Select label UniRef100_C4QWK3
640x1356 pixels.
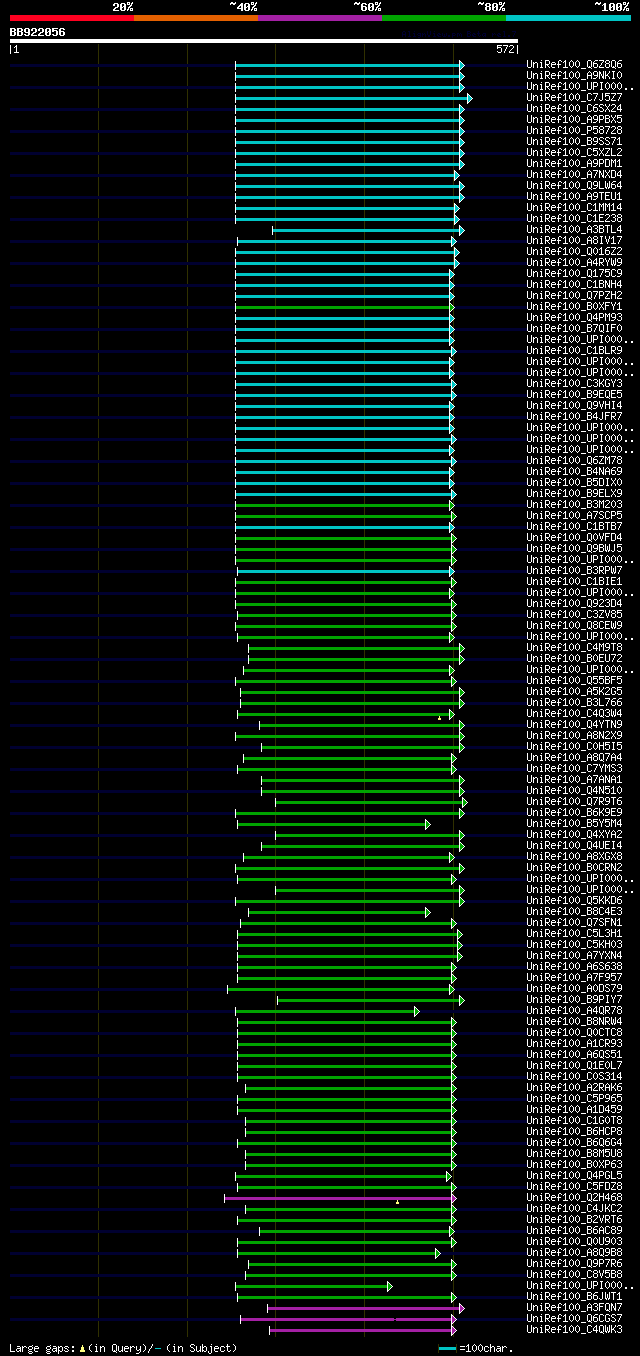click(x=574, y=1330)
